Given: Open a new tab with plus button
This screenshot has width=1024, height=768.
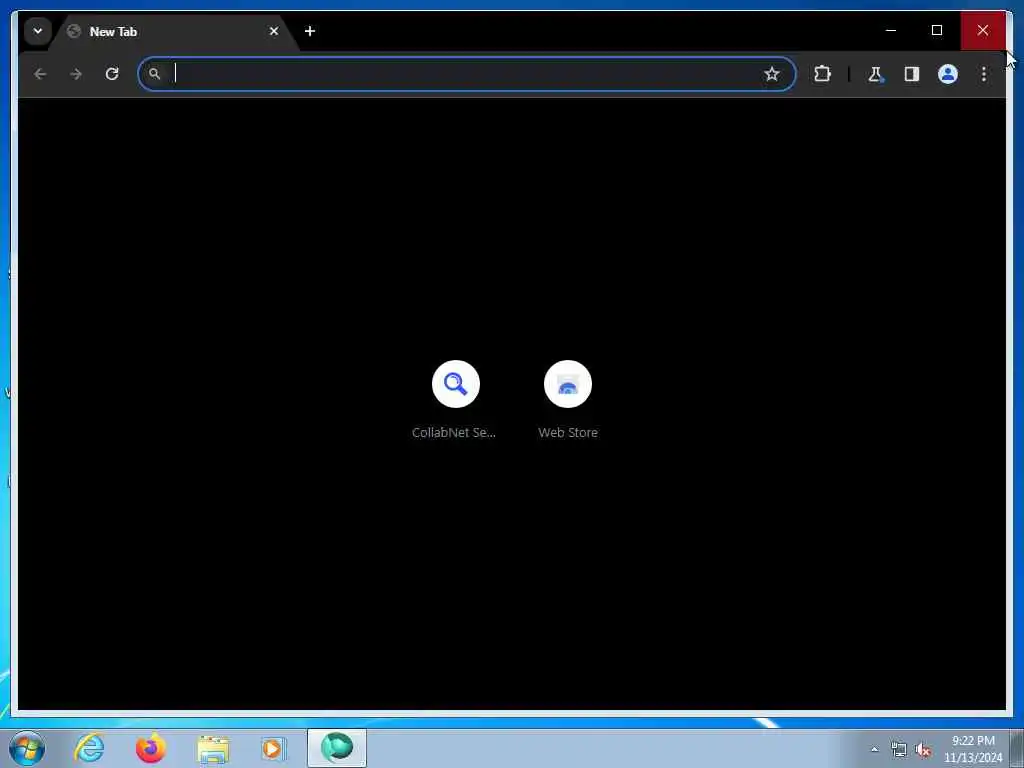Looking at the screenshot, I should click(x=310, y=31).
